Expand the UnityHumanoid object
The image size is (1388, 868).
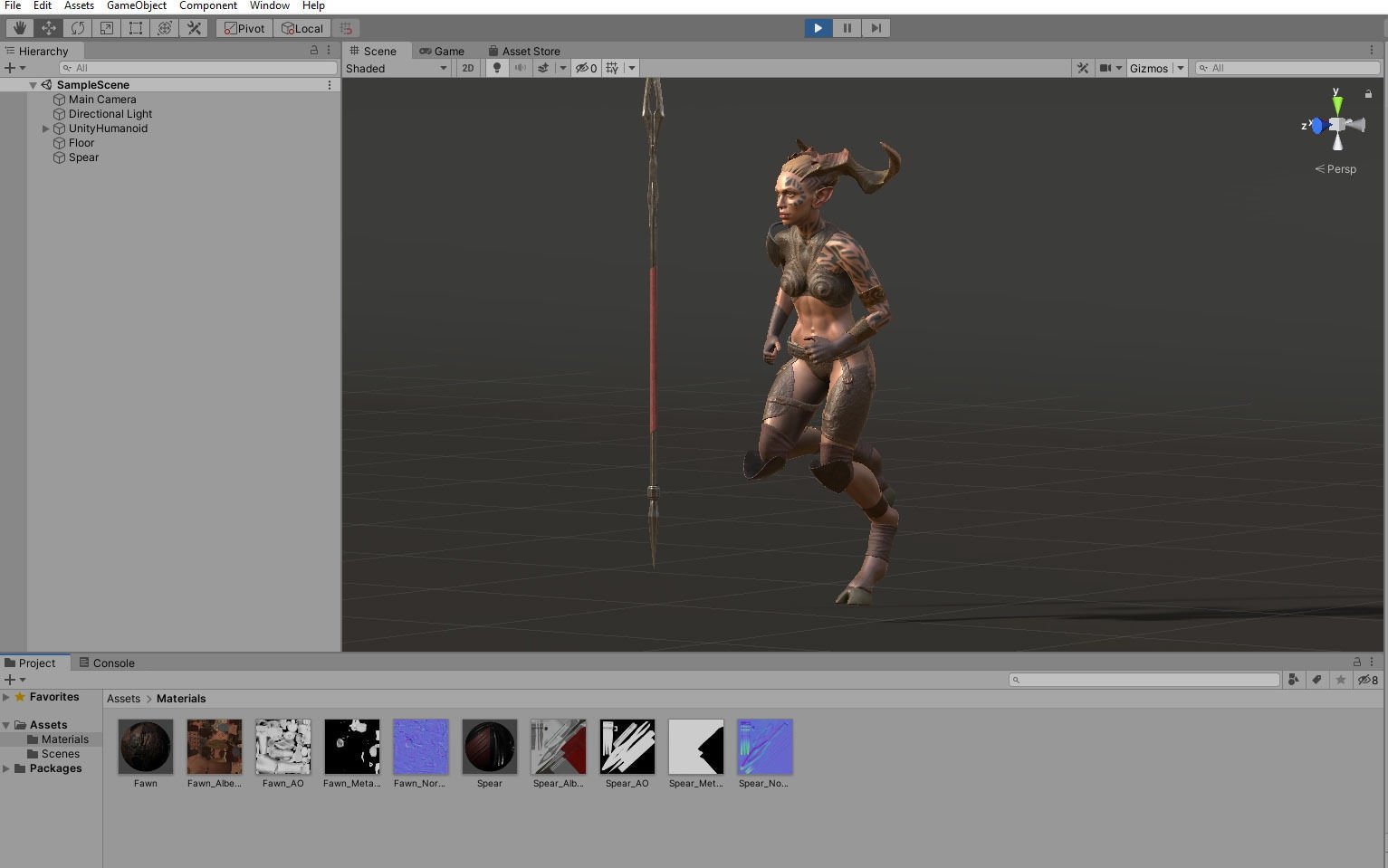45,129
